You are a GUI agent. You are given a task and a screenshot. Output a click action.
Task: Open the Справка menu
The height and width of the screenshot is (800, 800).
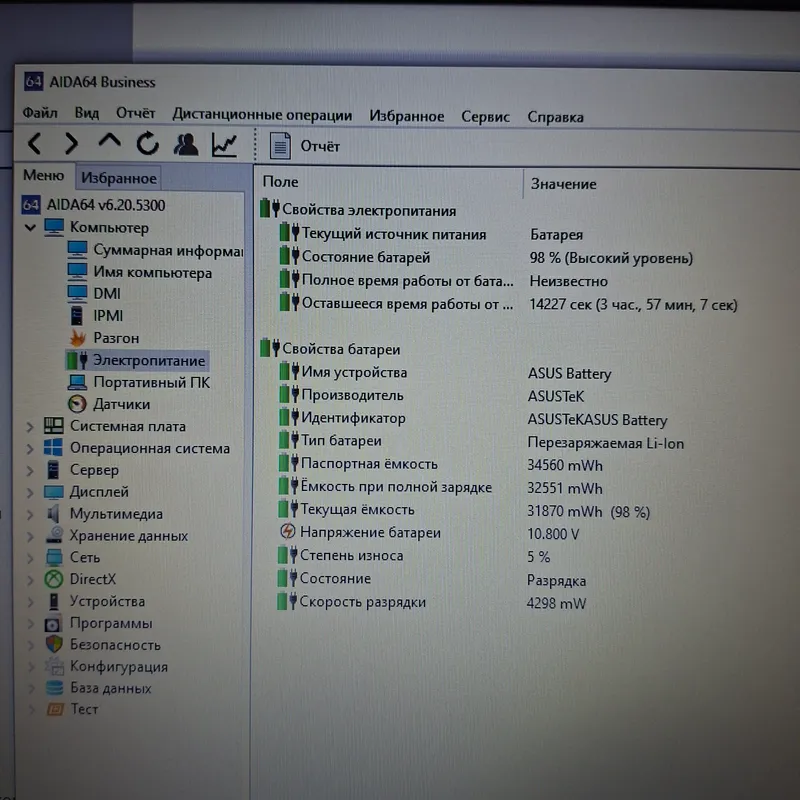555,117
